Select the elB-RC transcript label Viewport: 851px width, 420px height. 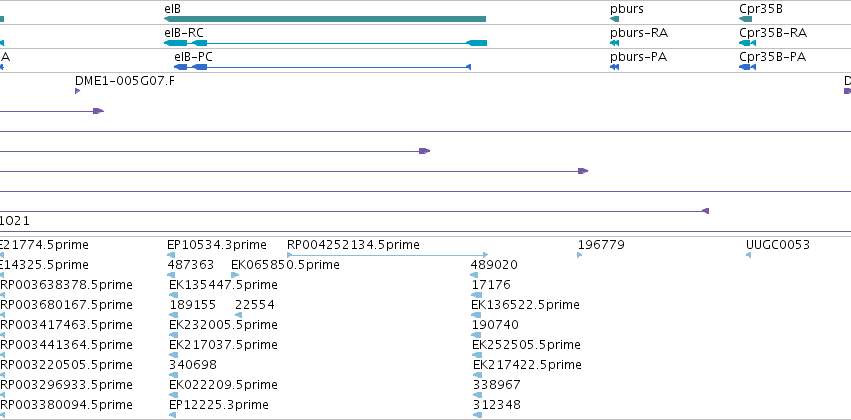(184, 33)
